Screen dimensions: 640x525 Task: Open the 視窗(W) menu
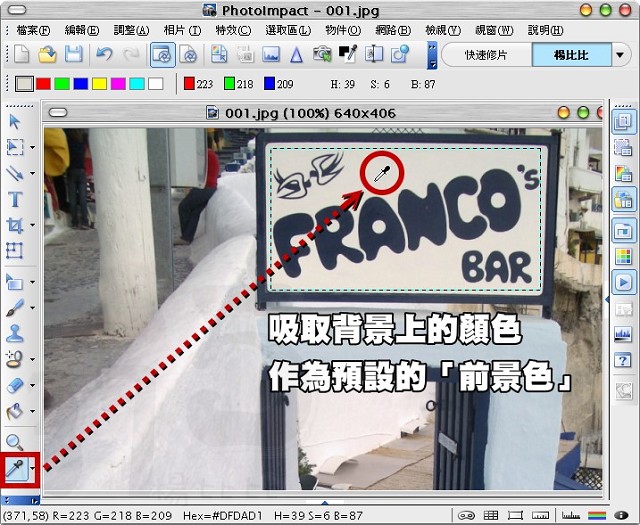click(x=494, y=30)
